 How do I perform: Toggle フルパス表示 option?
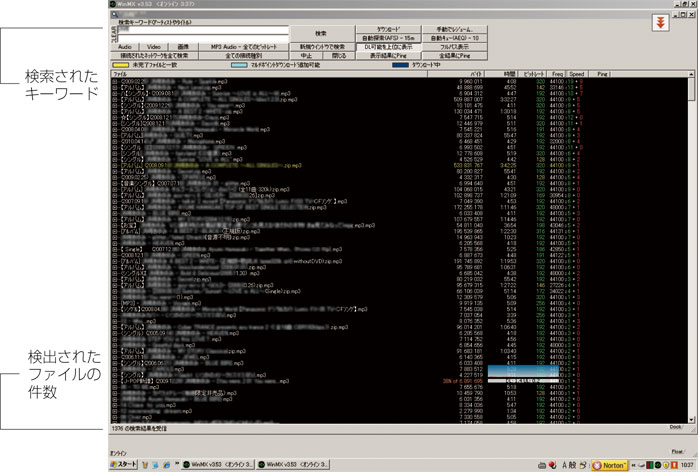[455, 47]
